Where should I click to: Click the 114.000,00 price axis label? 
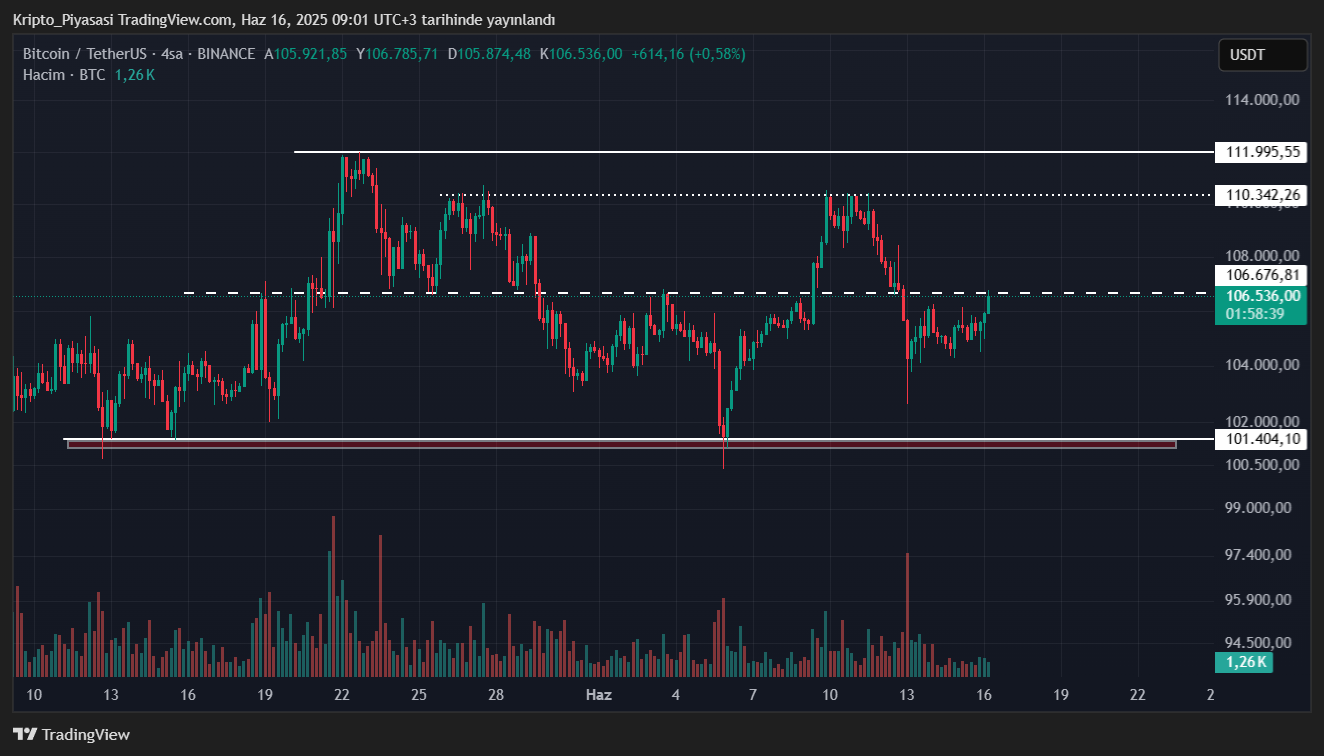click(x=1262, y=100)
